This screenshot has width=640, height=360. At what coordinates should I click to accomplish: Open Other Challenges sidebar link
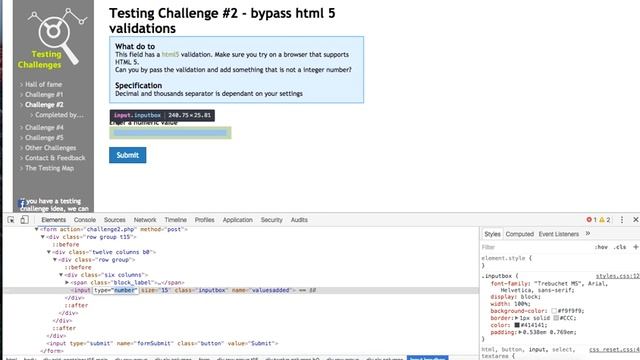click(x=50, y=148)
